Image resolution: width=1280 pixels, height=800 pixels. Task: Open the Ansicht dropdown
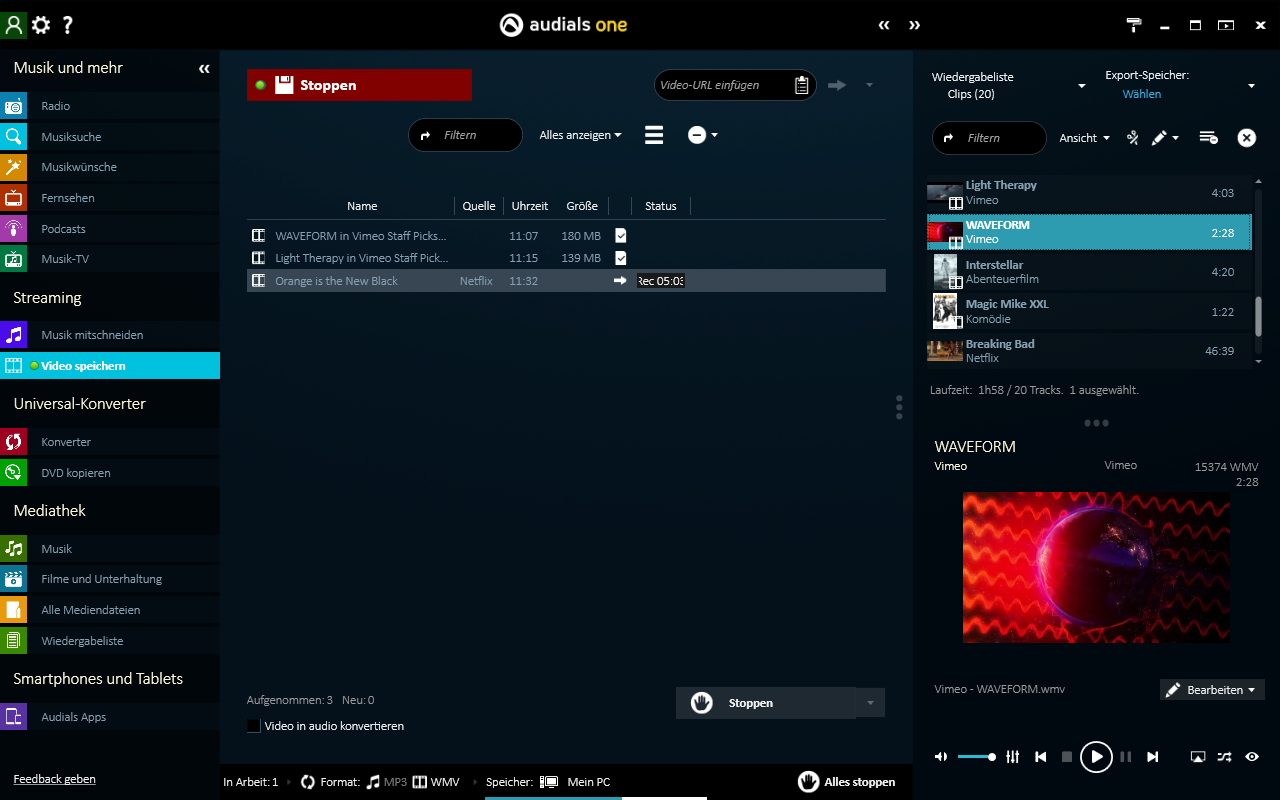coord(1085,138)
